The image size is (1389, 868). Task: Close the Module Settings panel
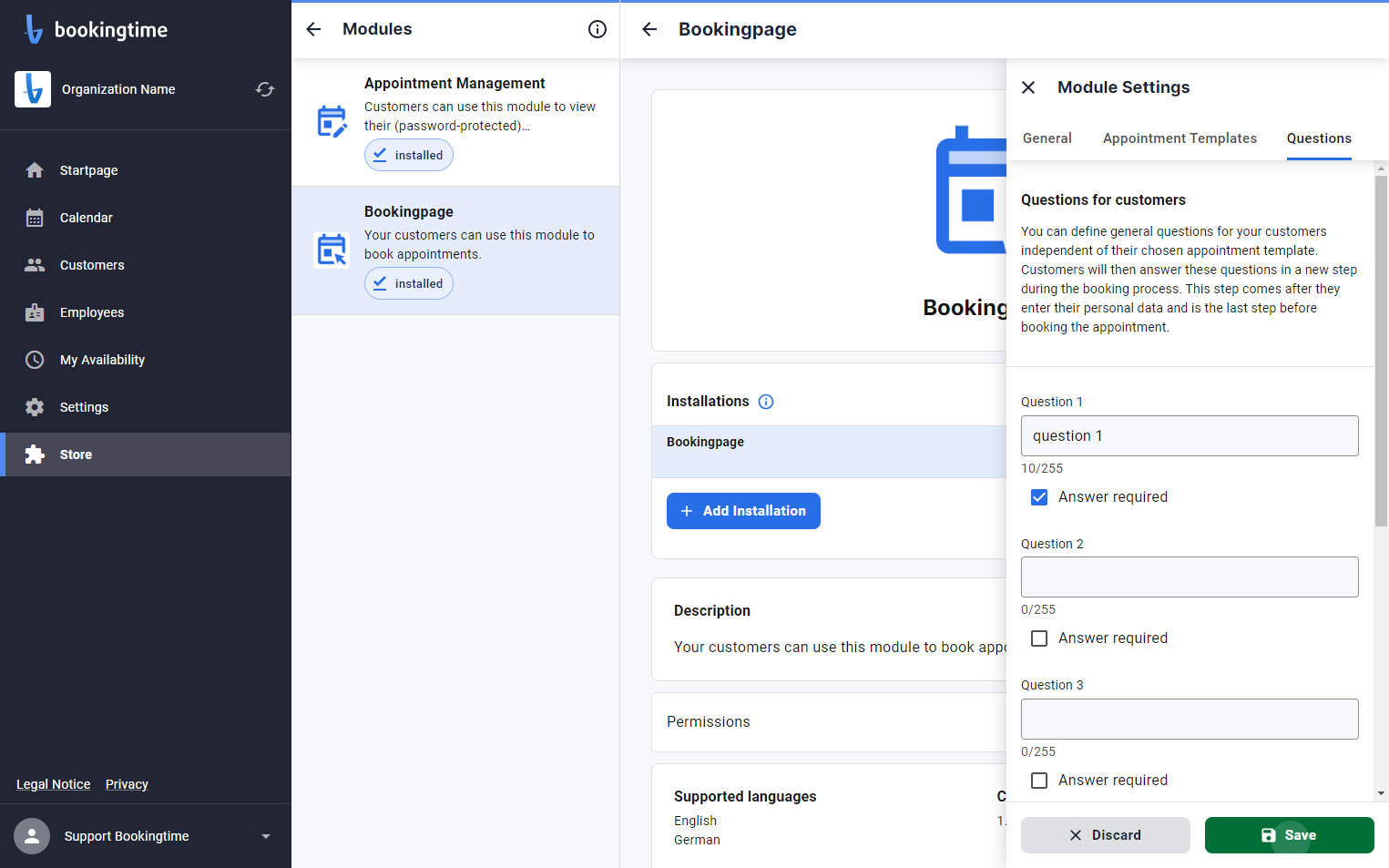(x=1028, y=87)
